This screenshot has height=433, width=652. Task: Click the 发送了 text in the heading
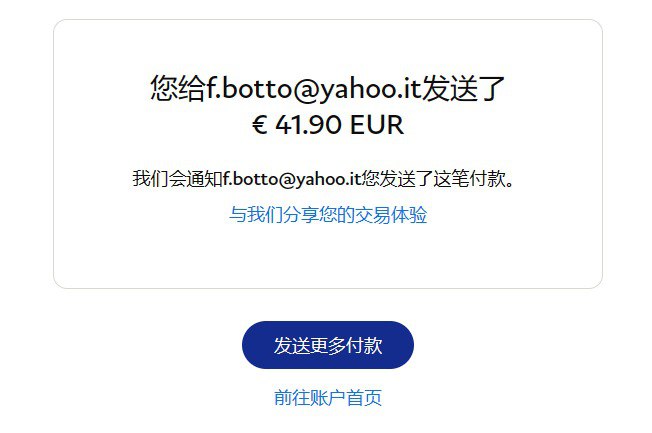(464, 89)
